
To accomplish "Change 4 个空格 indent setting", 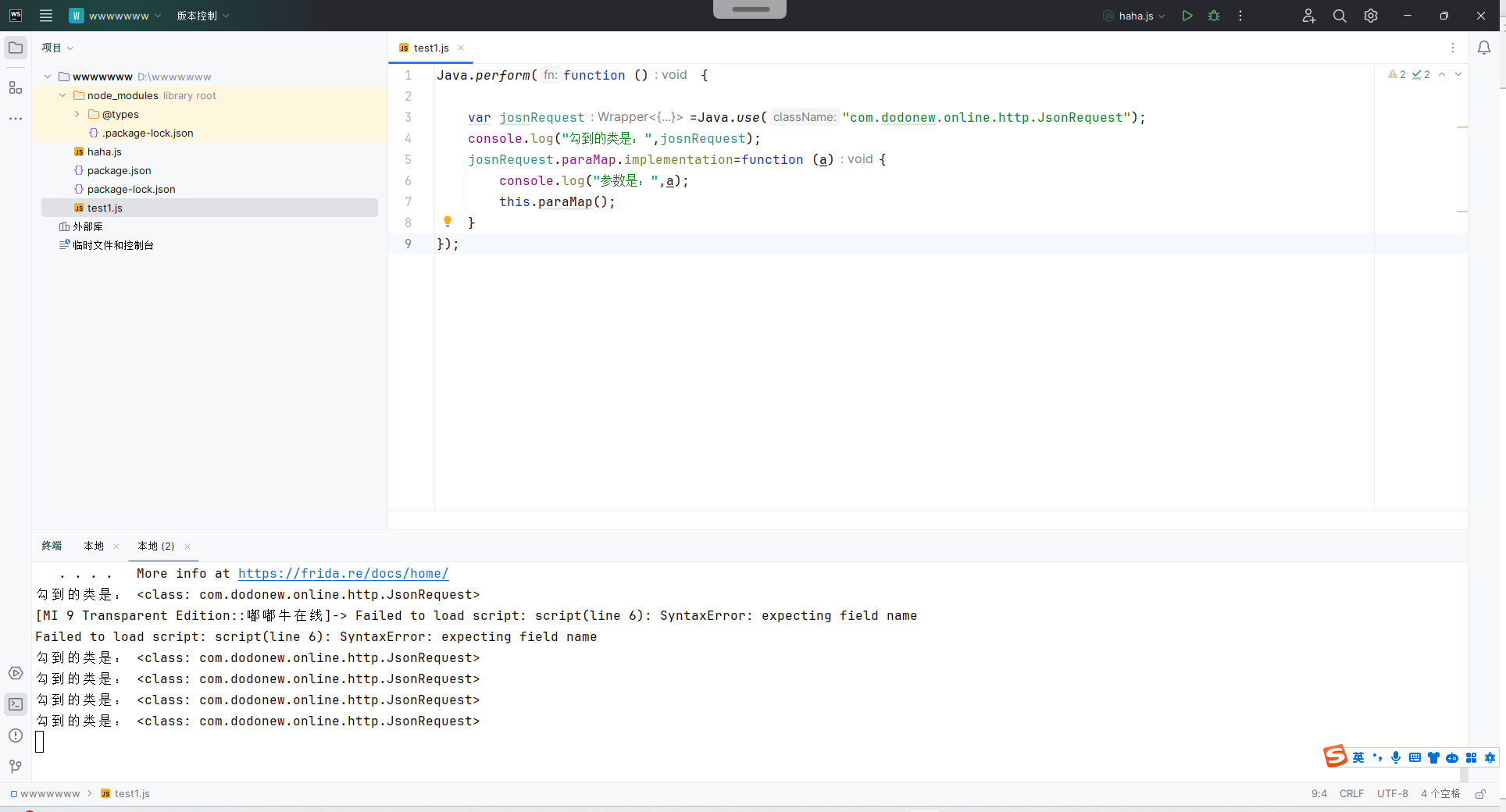I will [1440, 793].
